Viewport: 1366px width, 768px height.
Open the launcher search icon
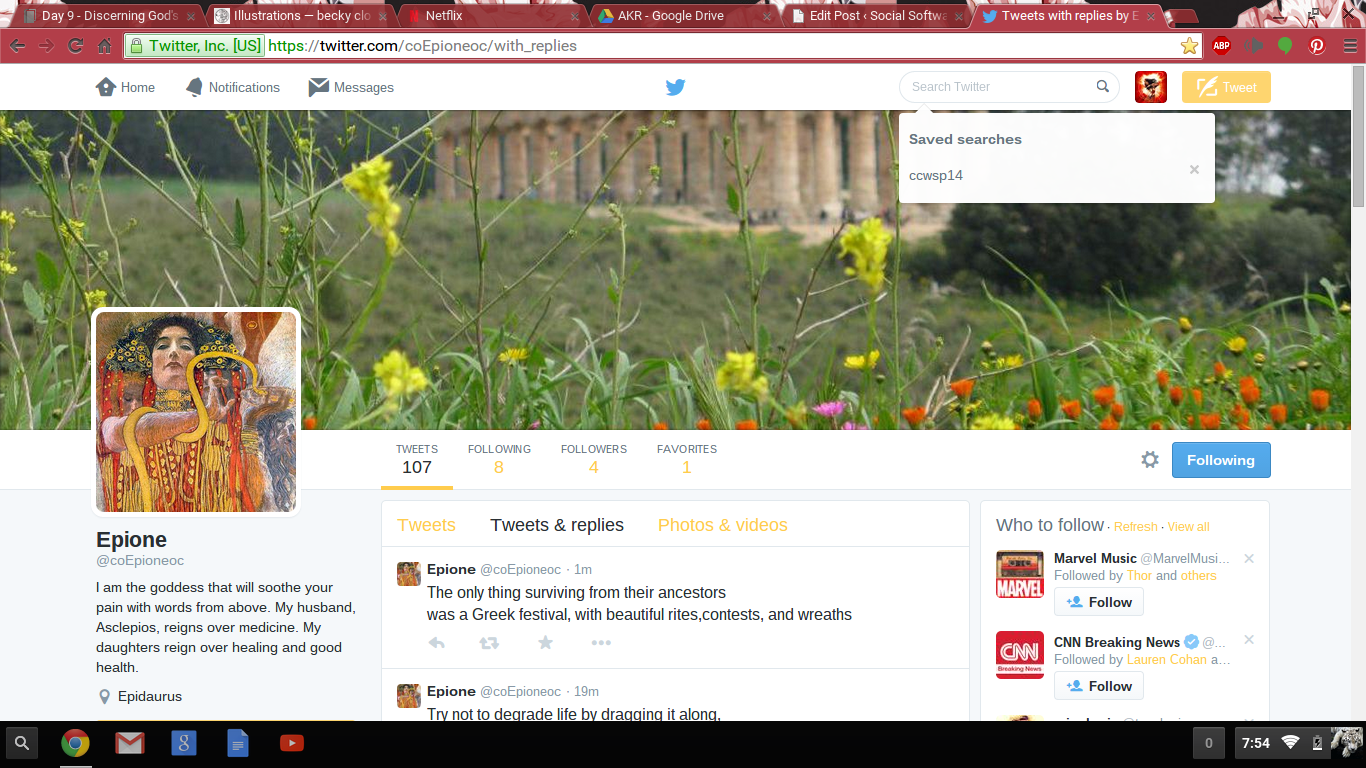point(22,743)
